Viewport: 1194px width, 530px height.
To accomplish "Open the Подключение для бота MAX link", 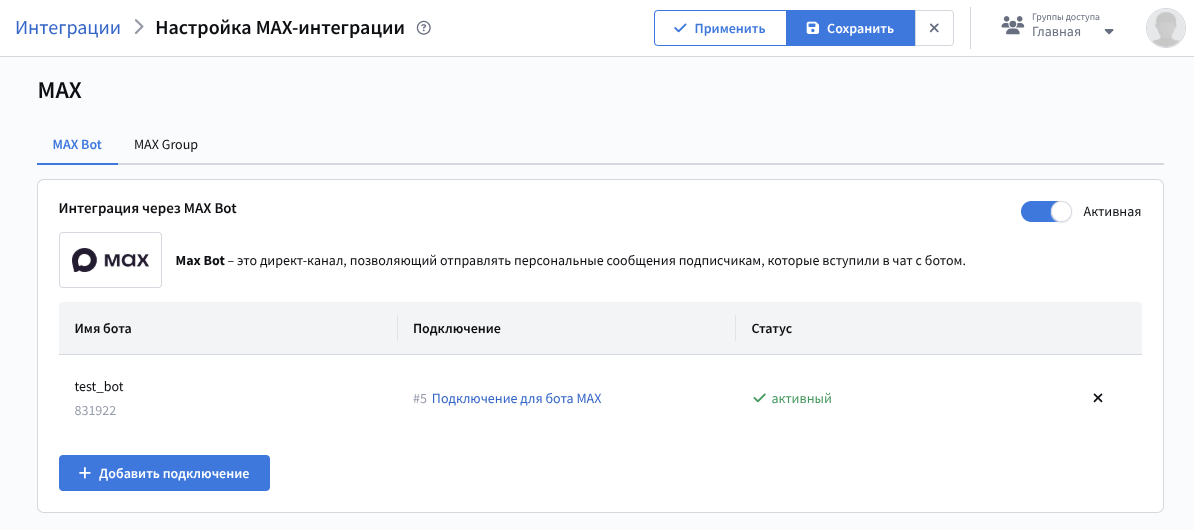I will click(x=516, y=398).
